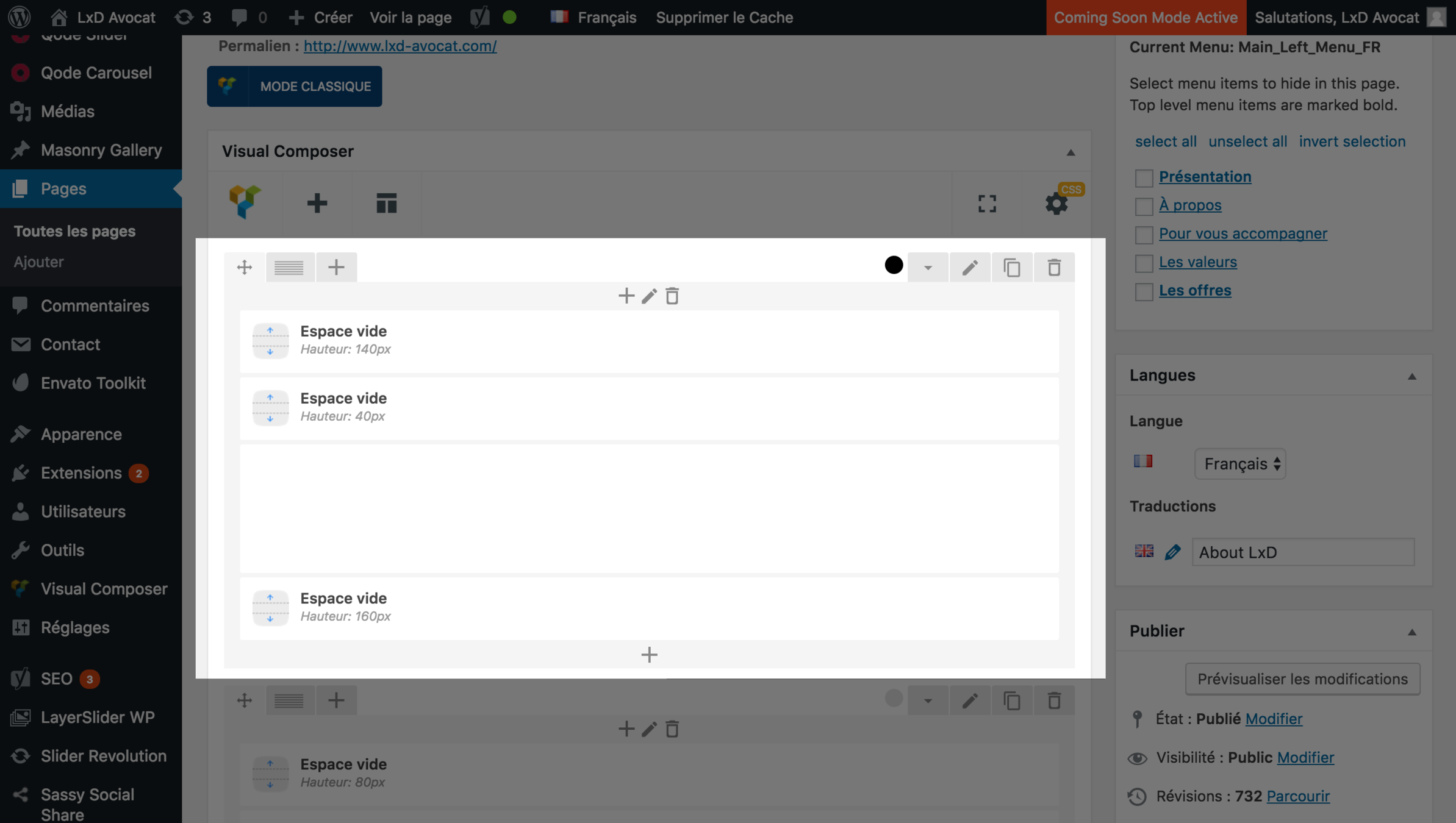Viewport: 1456px width, 823px height.
Task: Click the black row color circle
Action: (x=894, y=265)
